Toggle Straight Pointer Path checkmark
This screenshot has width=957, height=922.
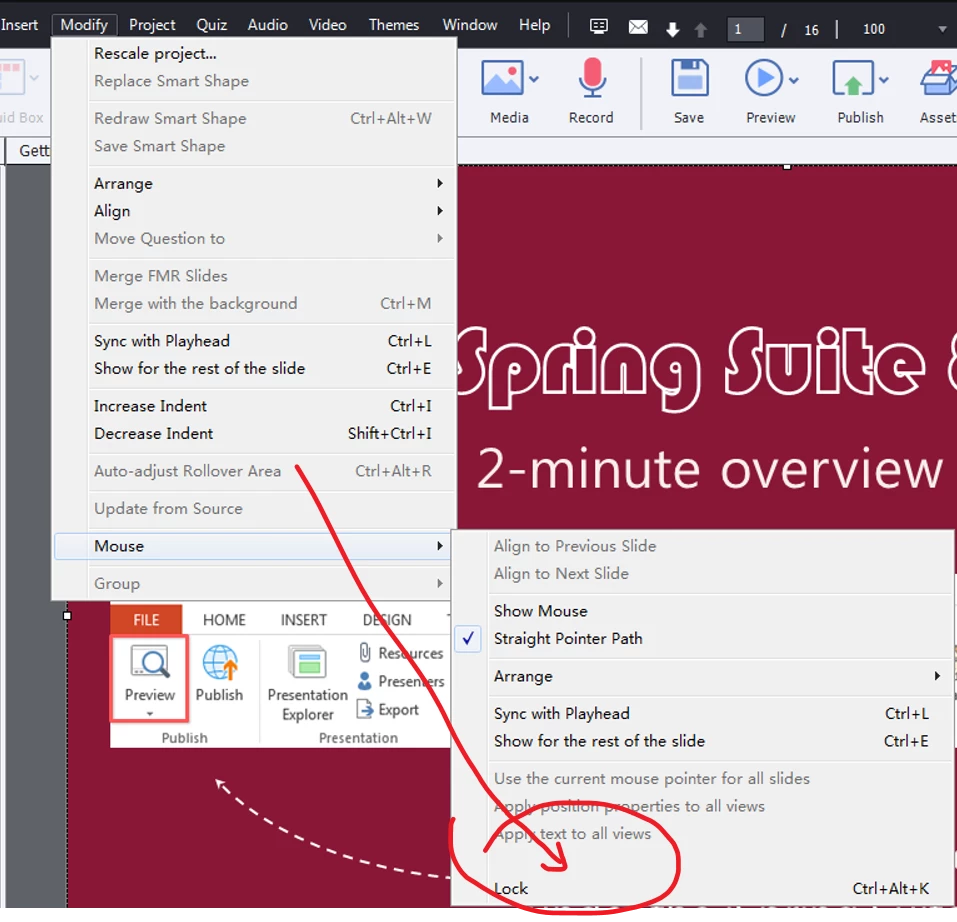(468, 639)
